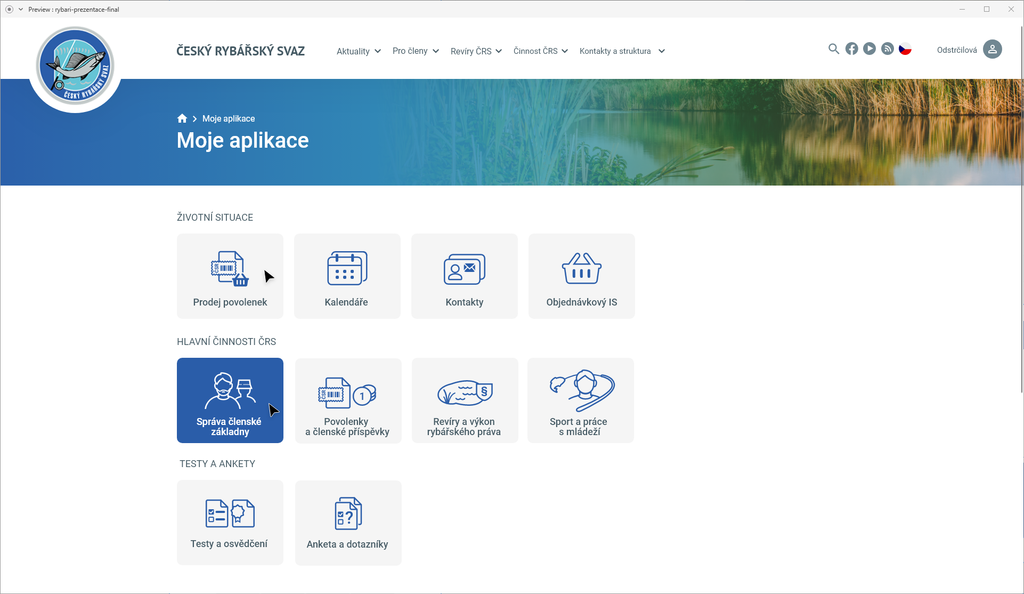Open Odstrčilová user profile avatar

pyautogui.click(x=992, y=50)
